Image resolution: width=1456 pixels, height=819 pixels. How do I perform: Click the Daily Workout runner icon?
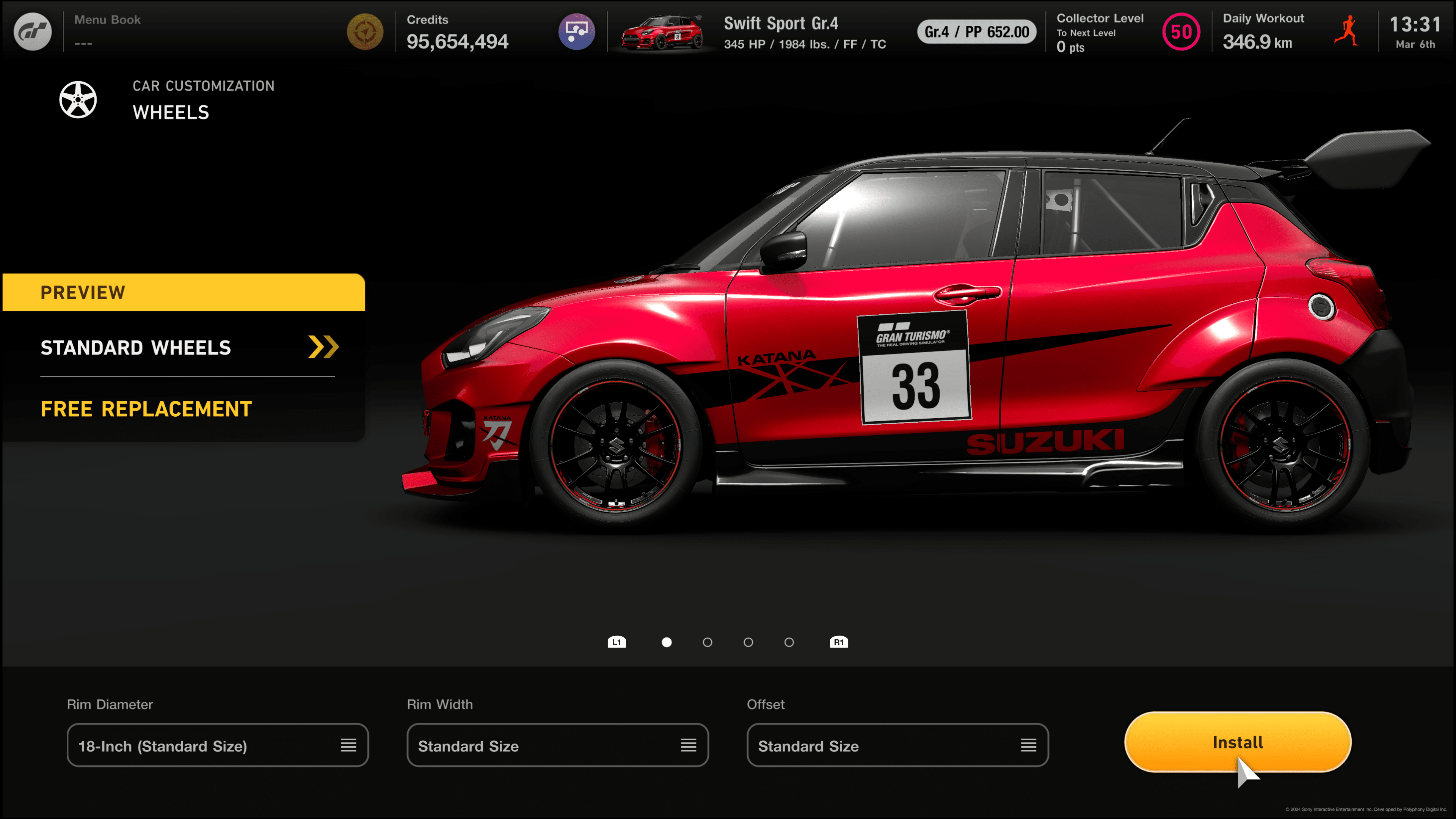tap(1348, 31)
